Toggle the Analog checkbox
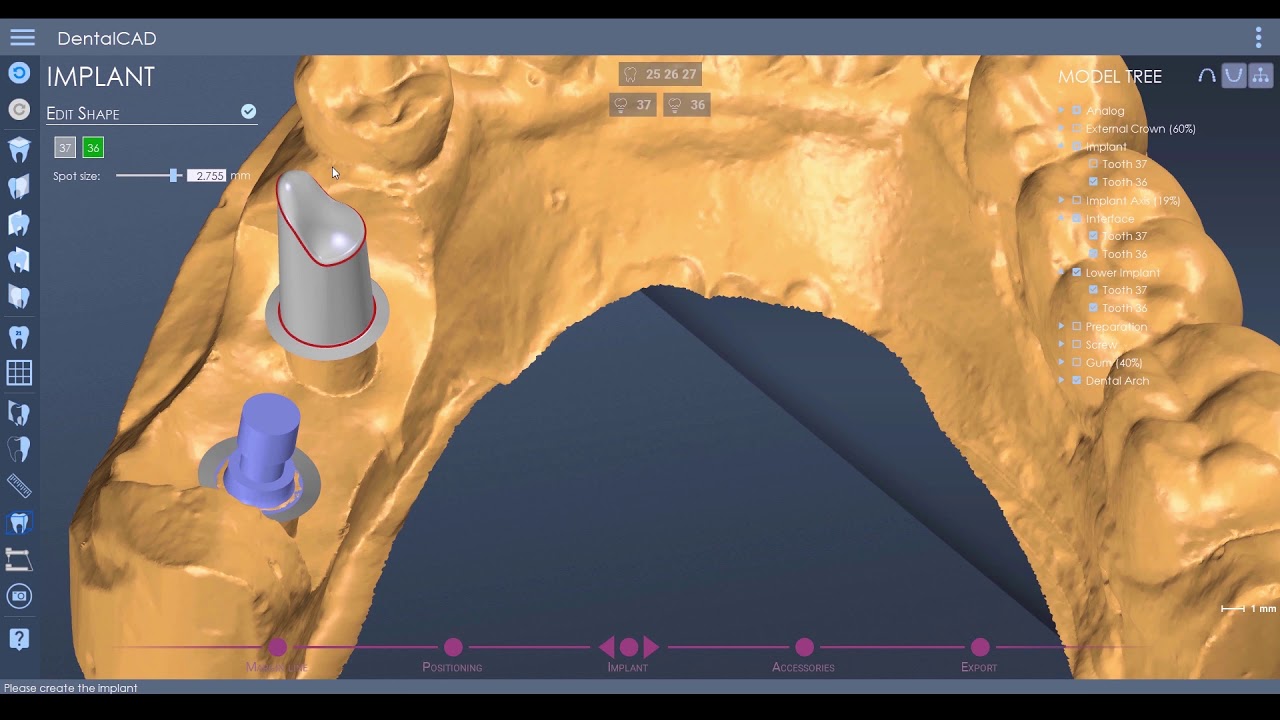 click(1077, 111)
